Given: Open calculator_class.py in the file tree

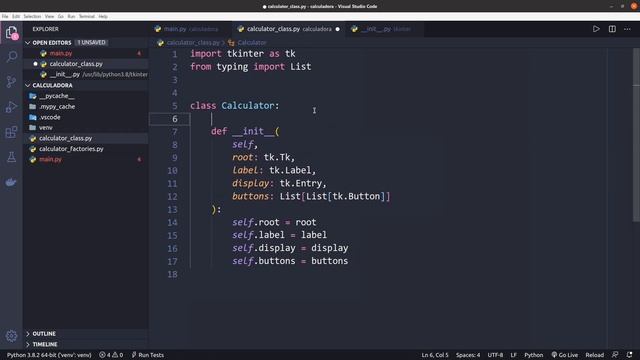Looking at the screenshot, I should click(65, 138).
